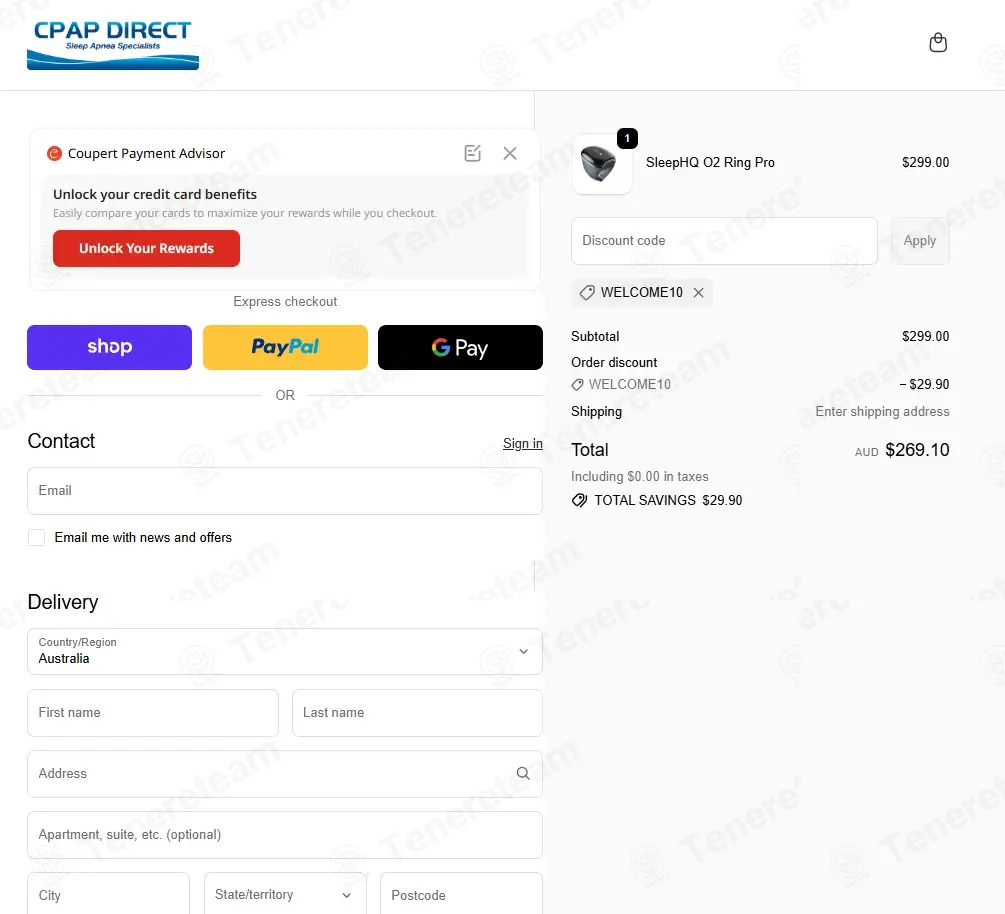Click the Coupert edit note icon
Screen dimensions: 1005x914
(x=473, y=153)
